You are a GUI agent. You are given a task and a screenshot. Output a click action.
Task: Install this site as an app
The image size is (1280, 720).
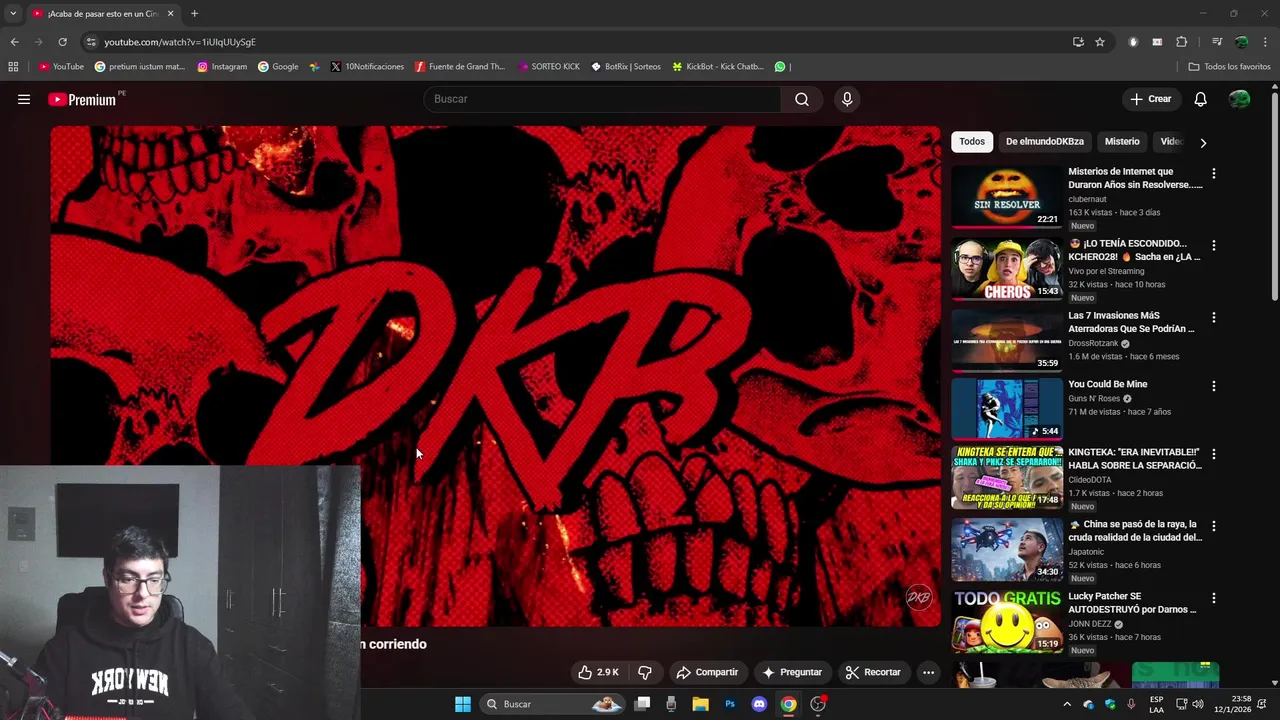1078,42
